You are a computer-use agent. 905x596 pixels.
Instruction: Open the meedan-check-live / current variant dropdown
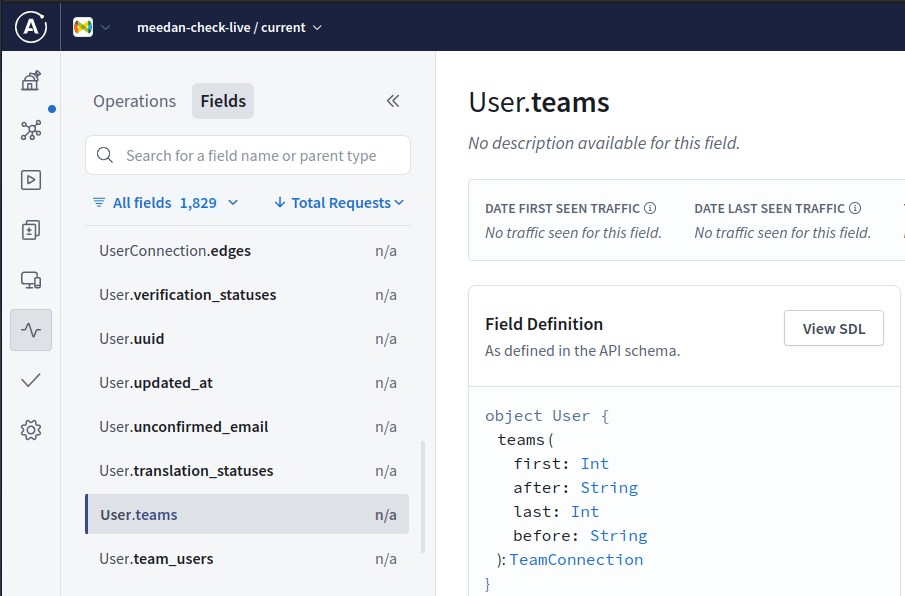tap(229, 27)
